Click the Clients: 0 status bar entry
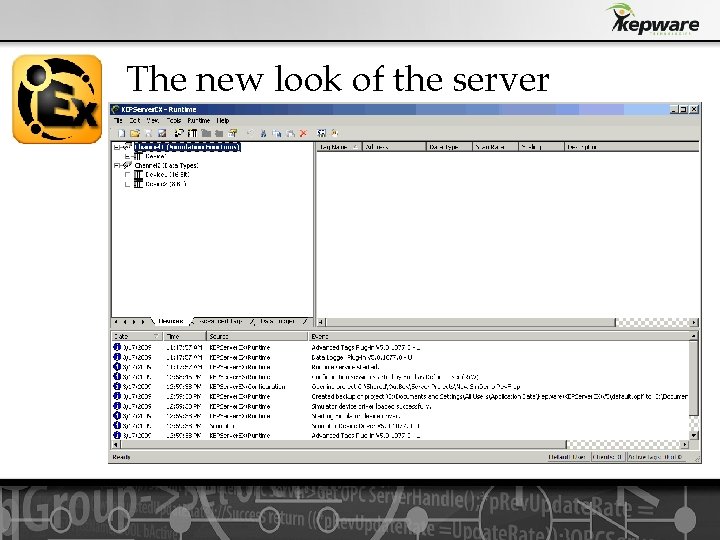 (x=607, y=457)
